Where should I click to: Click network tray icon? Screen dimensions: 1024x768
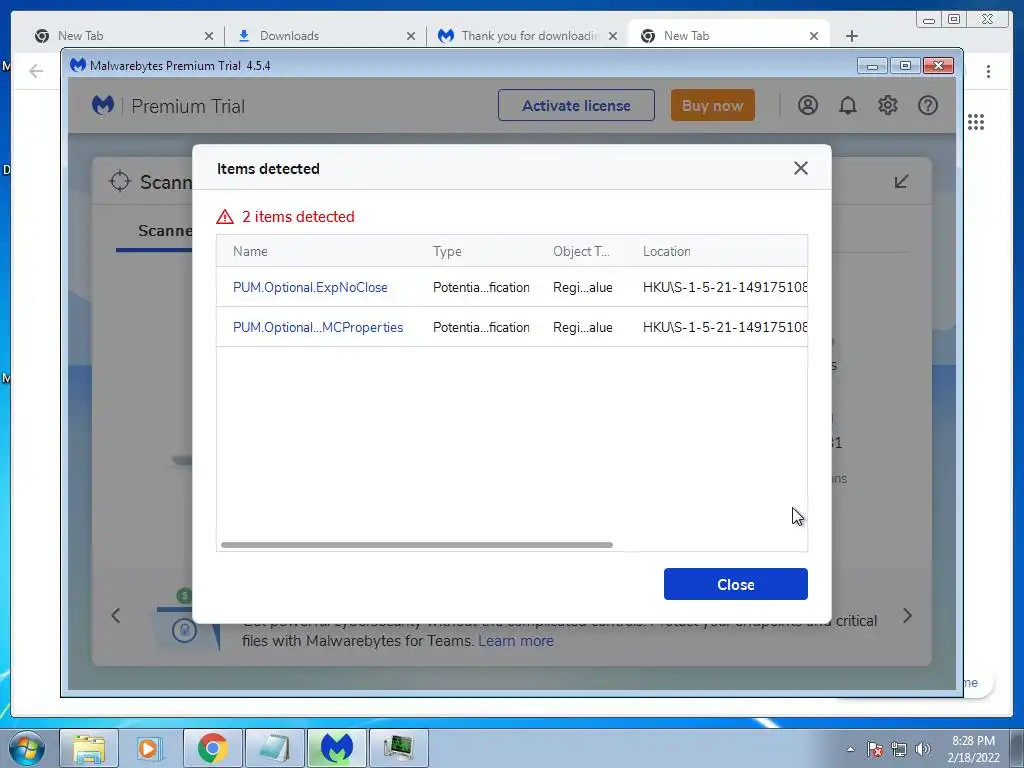click(x=899, y=749)
